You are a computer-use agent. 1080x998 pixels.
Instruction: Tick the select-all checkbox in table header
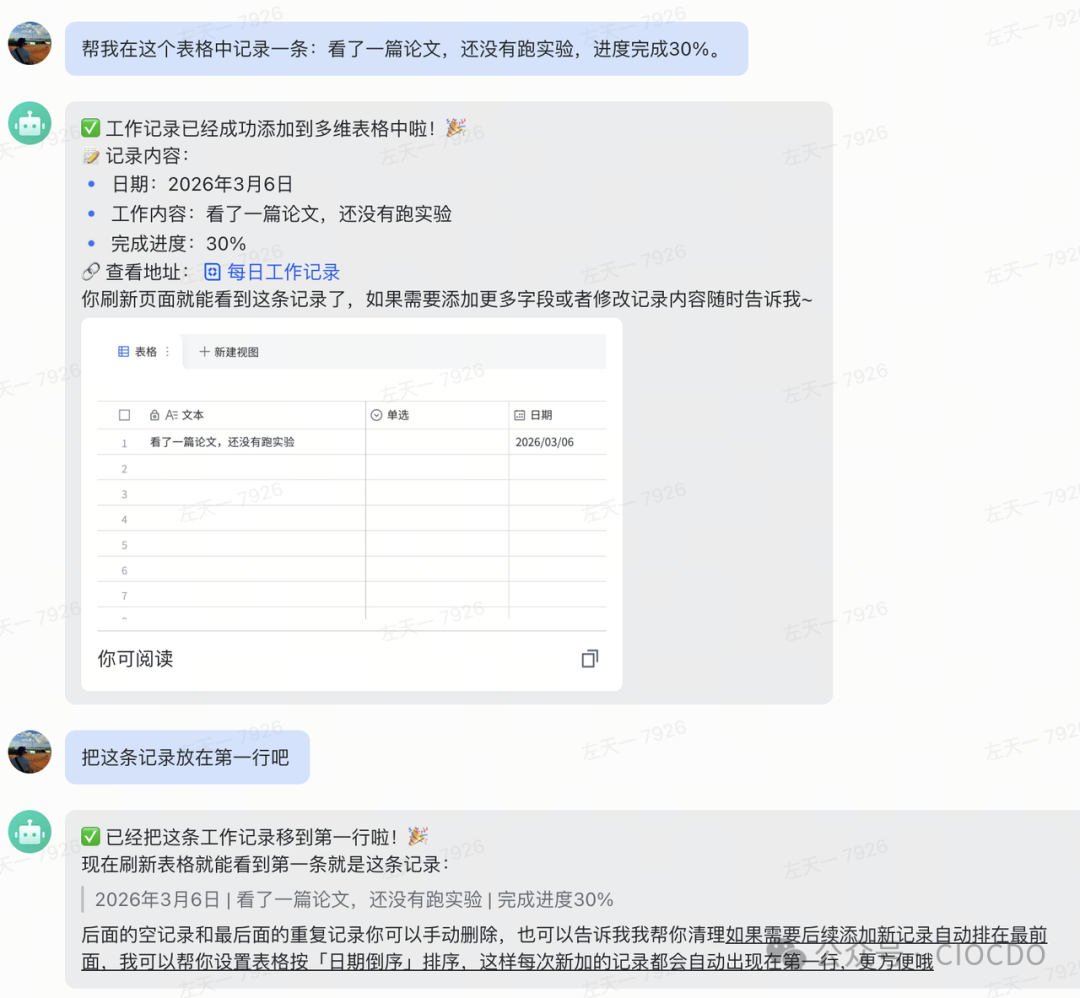pos(124,415)
